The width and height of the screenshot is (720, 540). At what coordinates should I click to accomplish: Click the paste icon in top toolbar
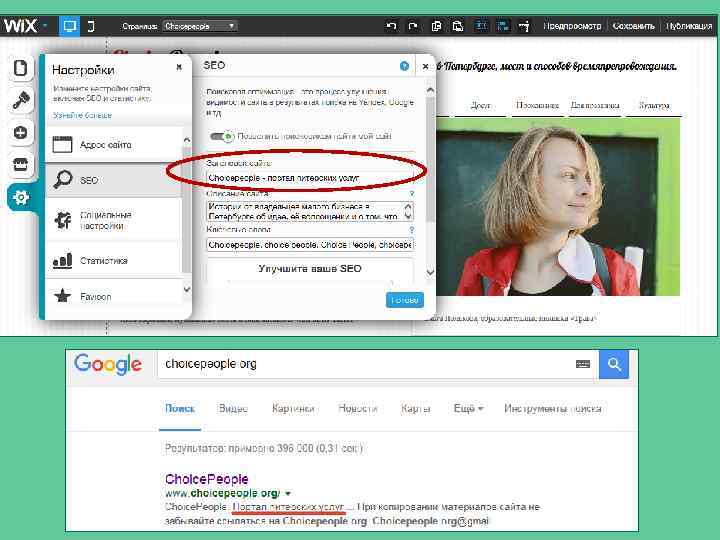(x=458, y=26)
